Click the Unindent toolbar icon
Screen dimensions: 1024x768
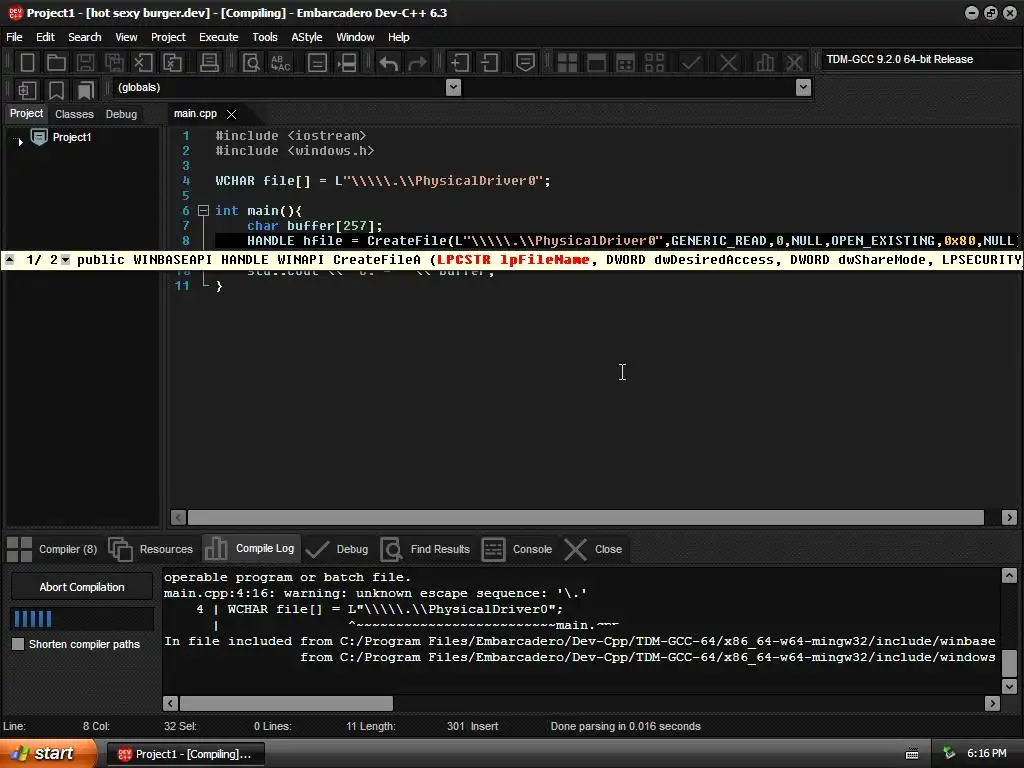pyautogui.click(x=489, y=63)
